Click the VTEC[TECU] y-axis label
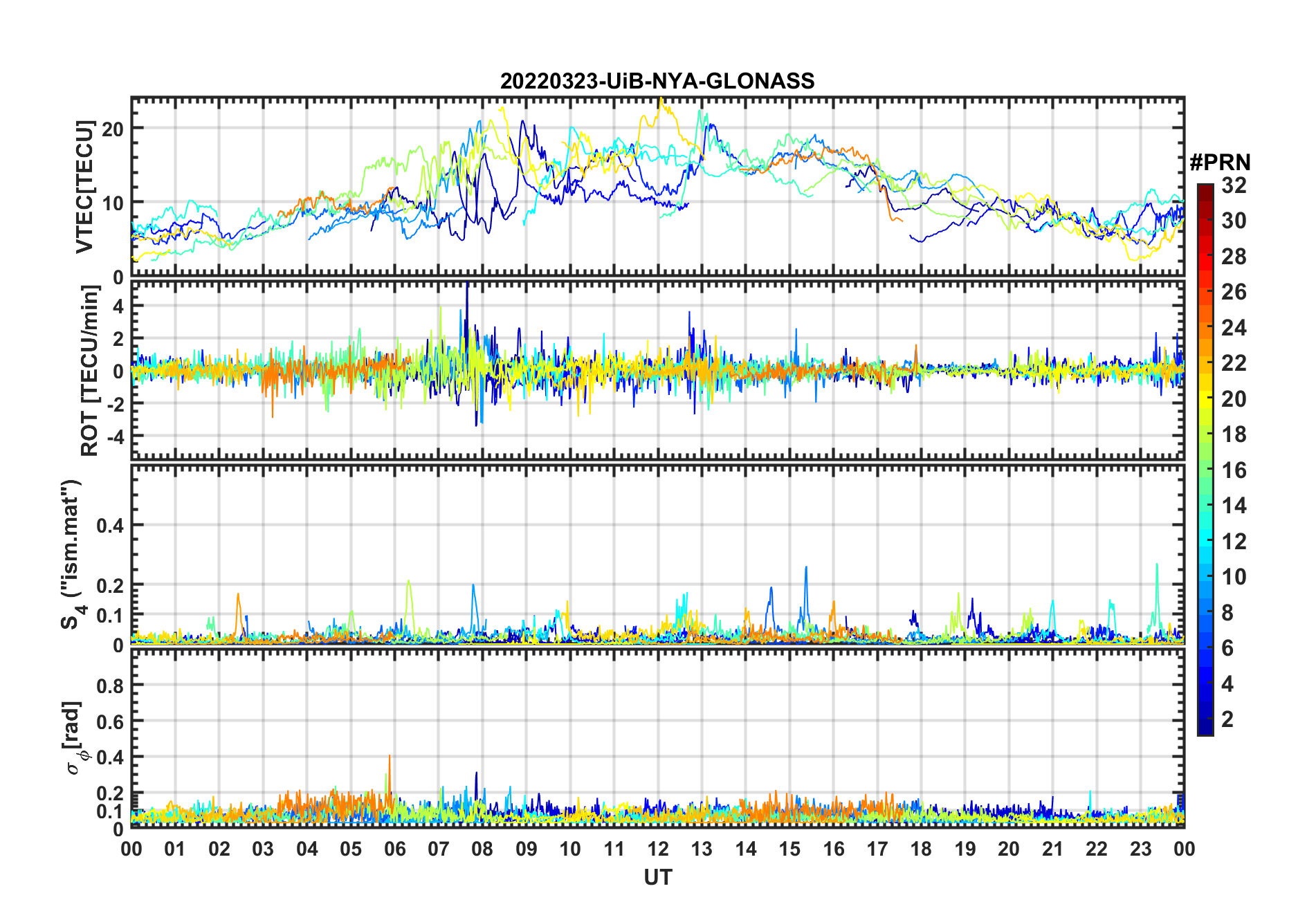 84,187
